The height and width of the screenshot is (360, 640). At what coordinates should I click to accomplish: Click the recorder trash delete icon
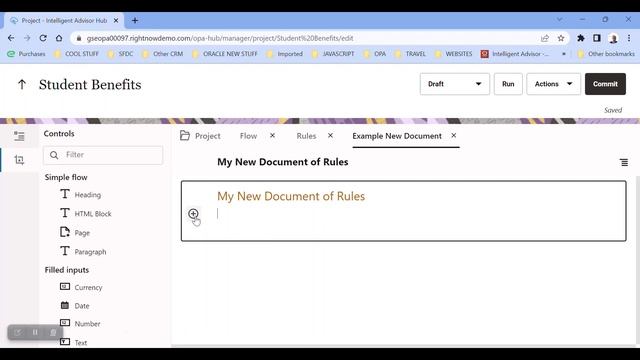53,333
